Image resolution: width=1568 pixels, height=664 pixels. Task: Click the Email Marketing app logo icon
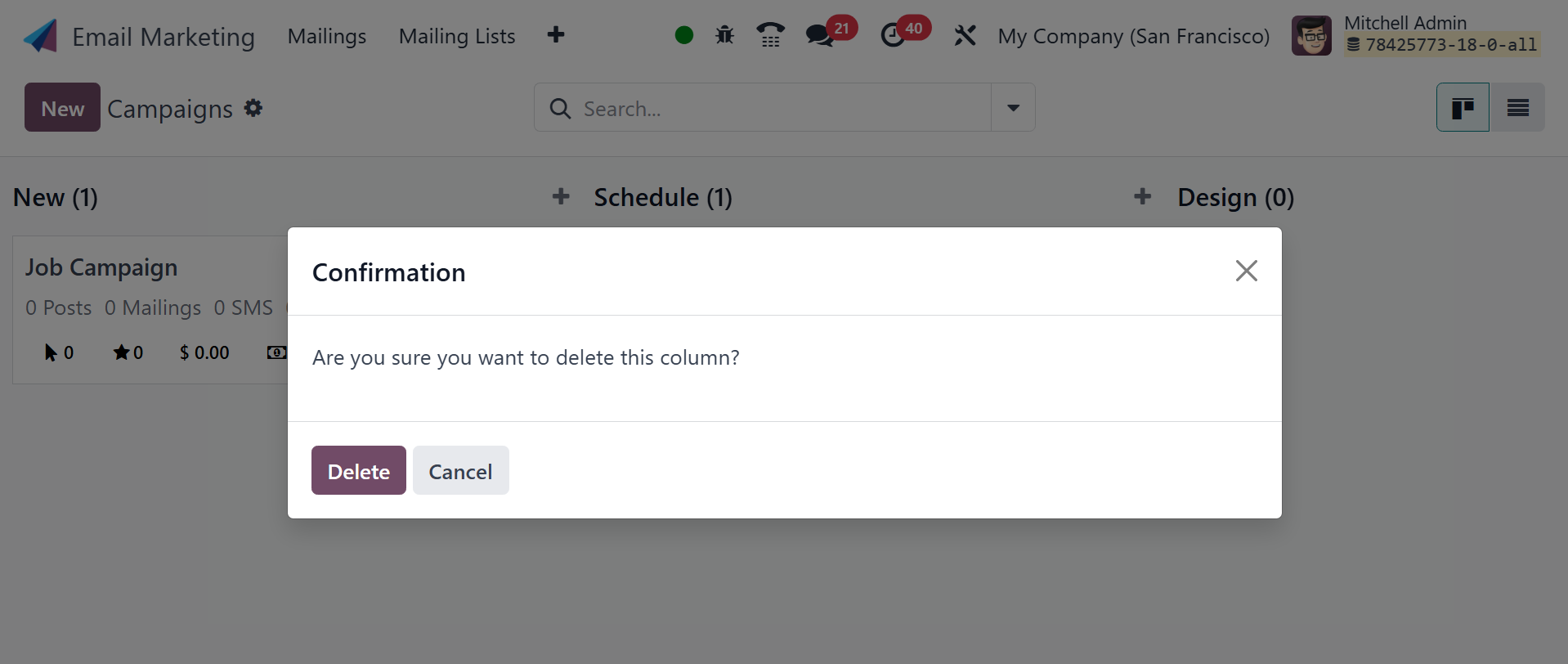pos(41,36)
